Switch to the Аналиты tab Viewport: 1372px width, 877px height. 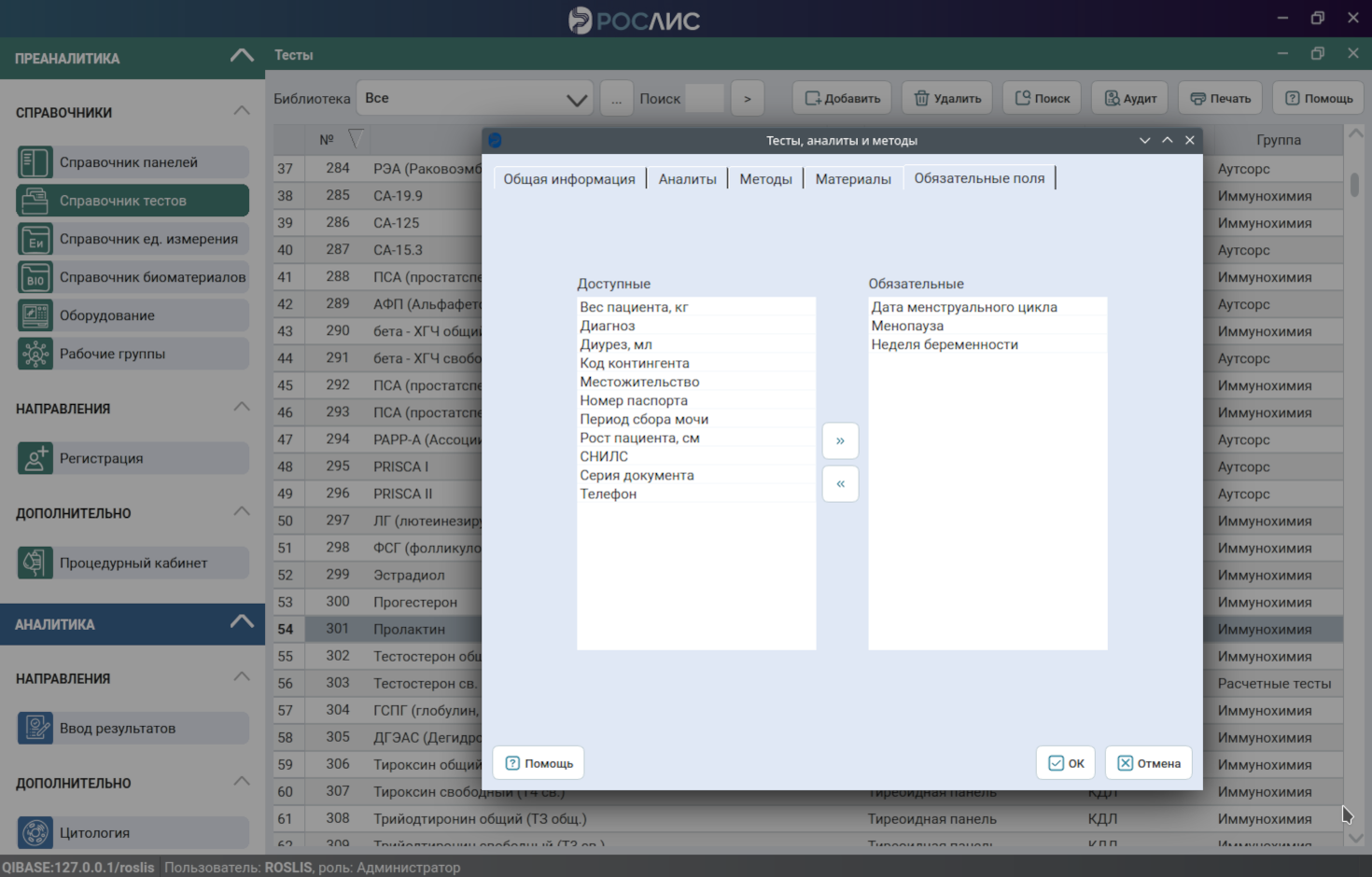click(x=688, y=178)
